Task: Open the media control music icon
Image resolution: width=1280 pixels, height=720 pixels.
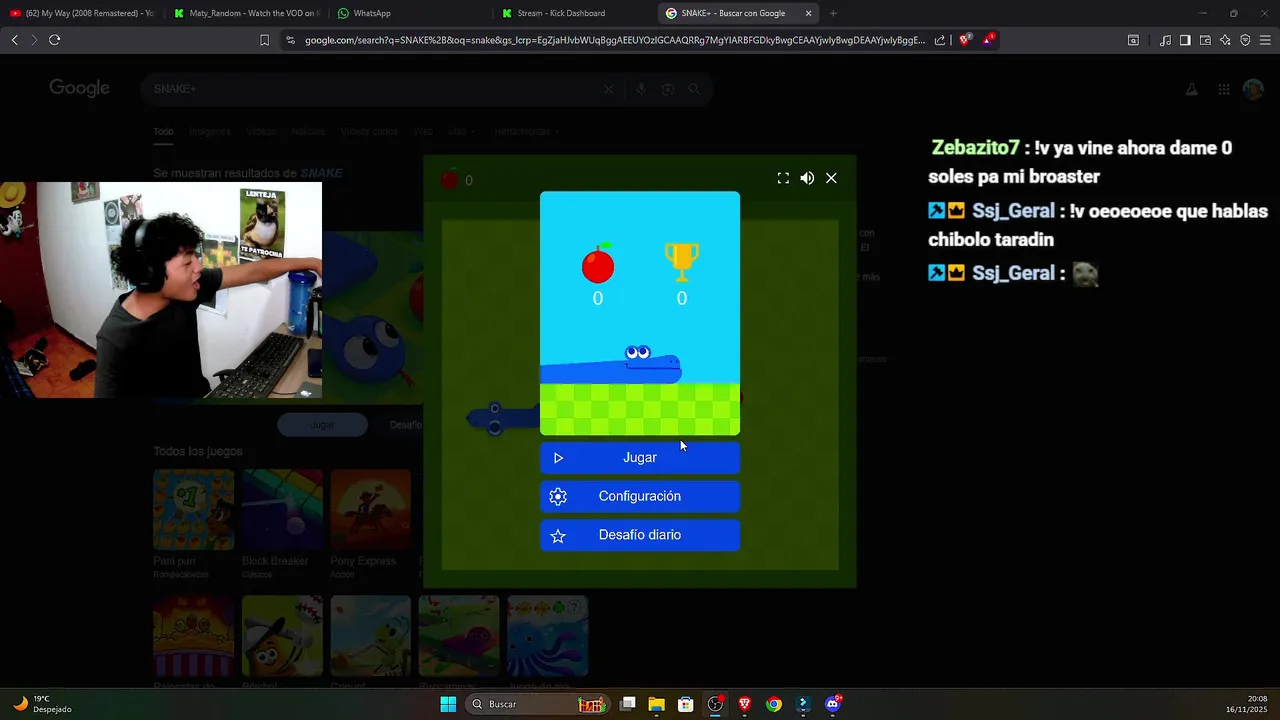Action: (x=1165, y=40)
